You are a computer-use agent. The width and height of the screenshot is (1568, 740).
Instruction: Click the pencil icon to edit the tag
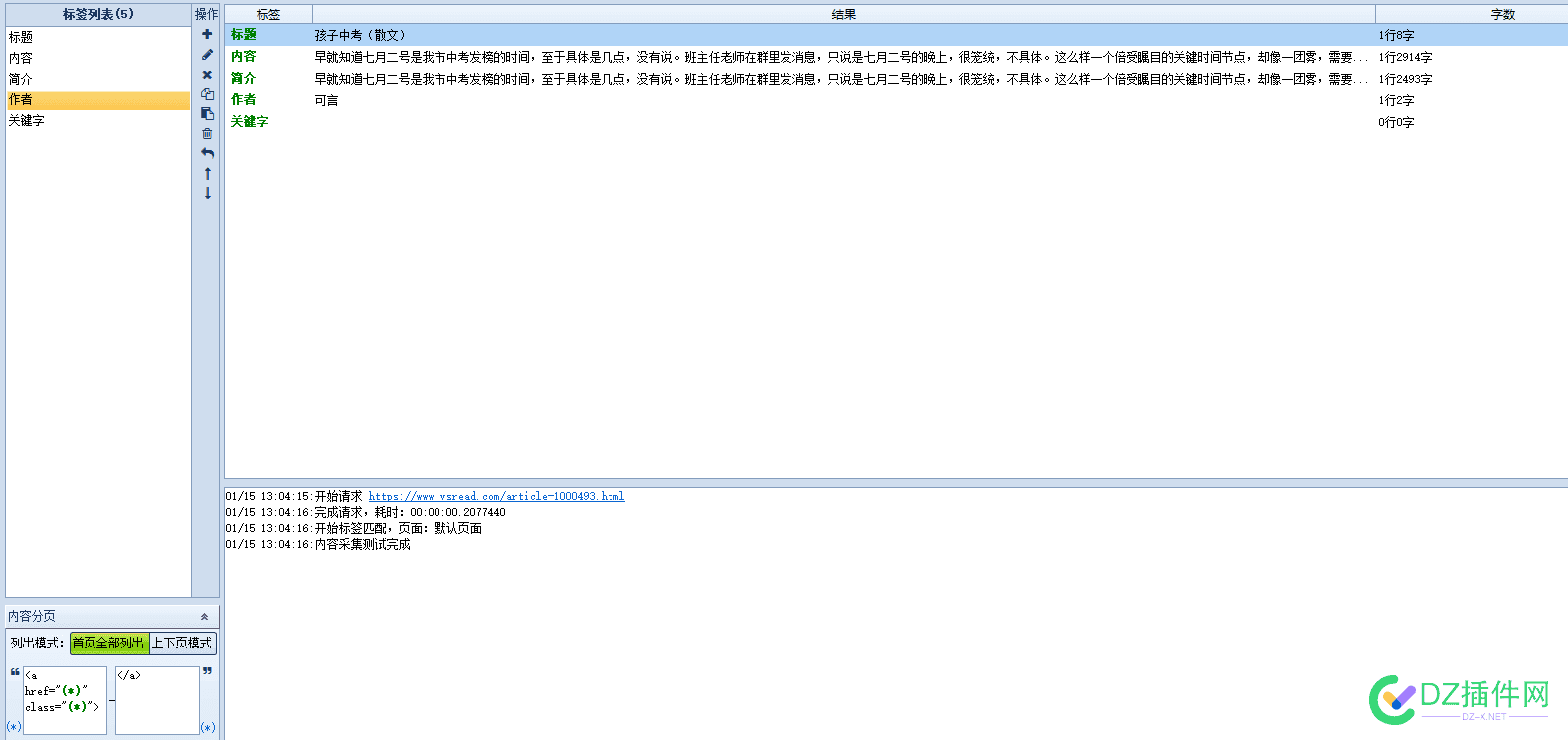click(207, 54)
